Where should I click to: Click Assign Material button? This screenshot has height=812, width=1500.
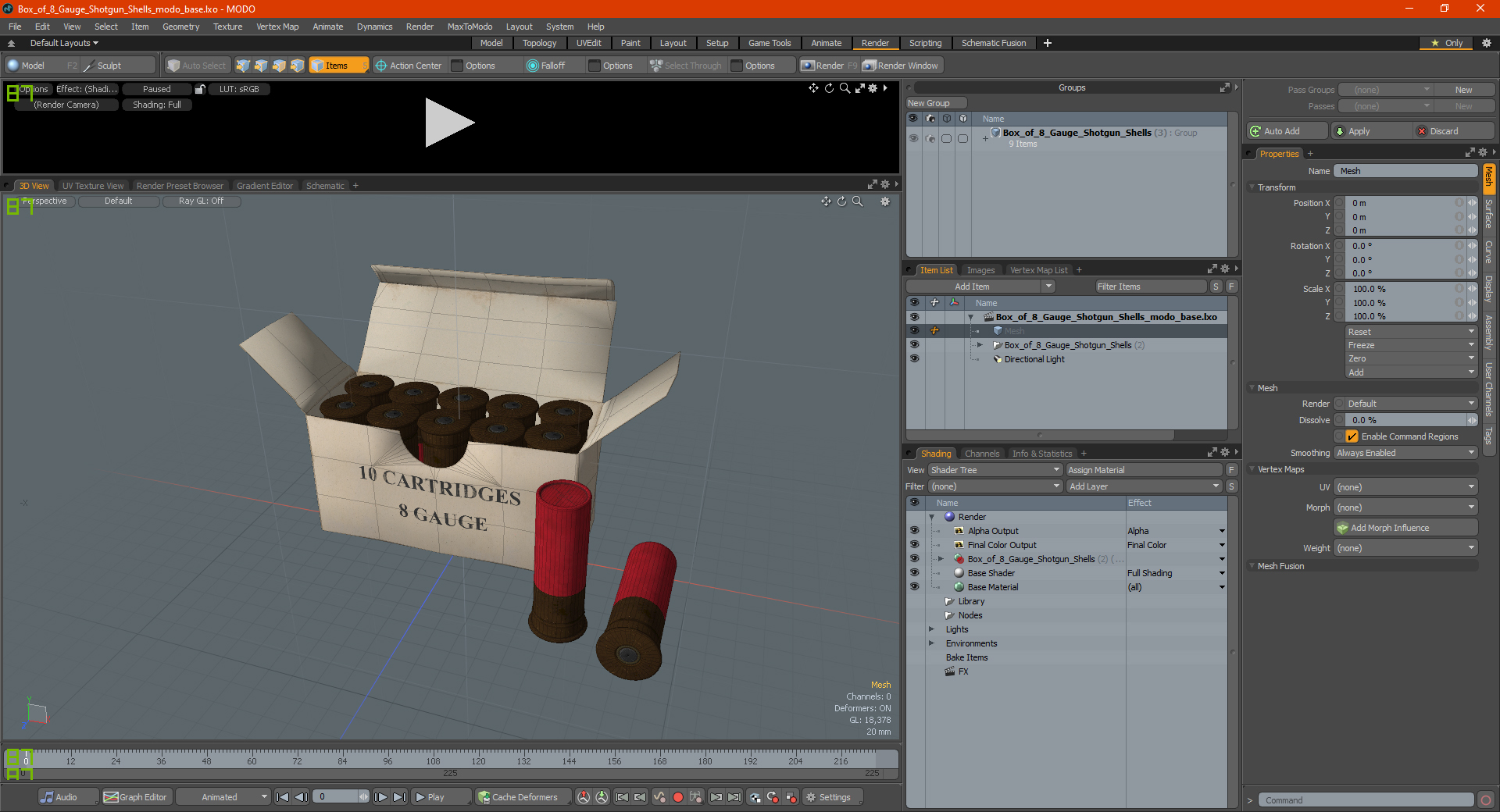[x=1144, y=470]
